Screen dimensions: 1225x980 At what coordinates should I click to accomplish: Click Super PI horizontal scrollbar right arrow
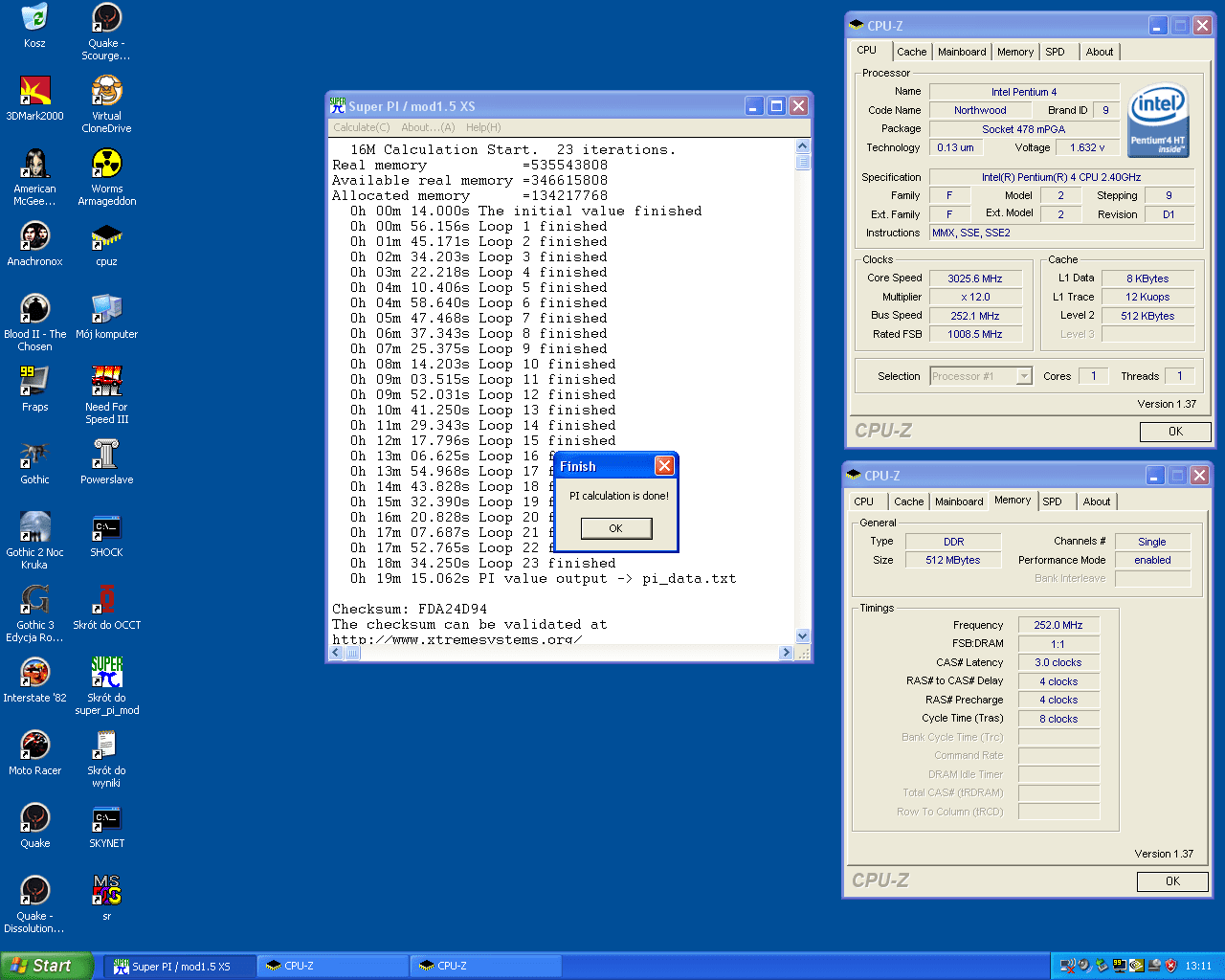pyautogui.click(x=786, y=653)
